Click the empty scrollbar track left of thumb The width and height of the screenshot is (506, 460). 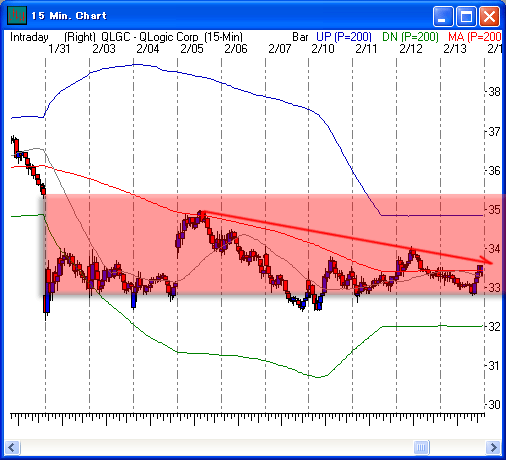(x=217, y=447)
